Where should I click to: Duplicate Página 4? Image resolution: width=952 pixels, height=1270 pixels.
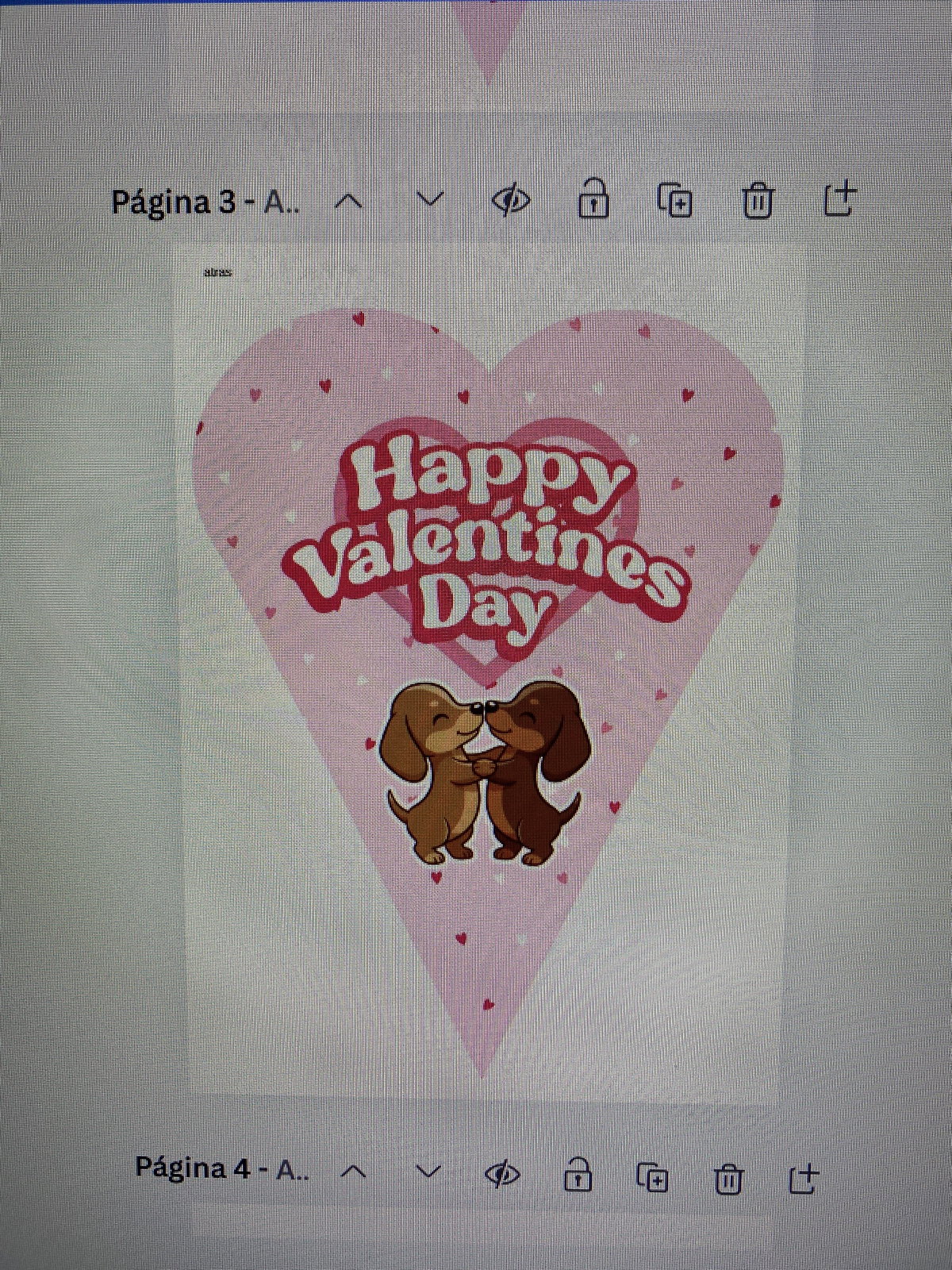coord(653,1177)
